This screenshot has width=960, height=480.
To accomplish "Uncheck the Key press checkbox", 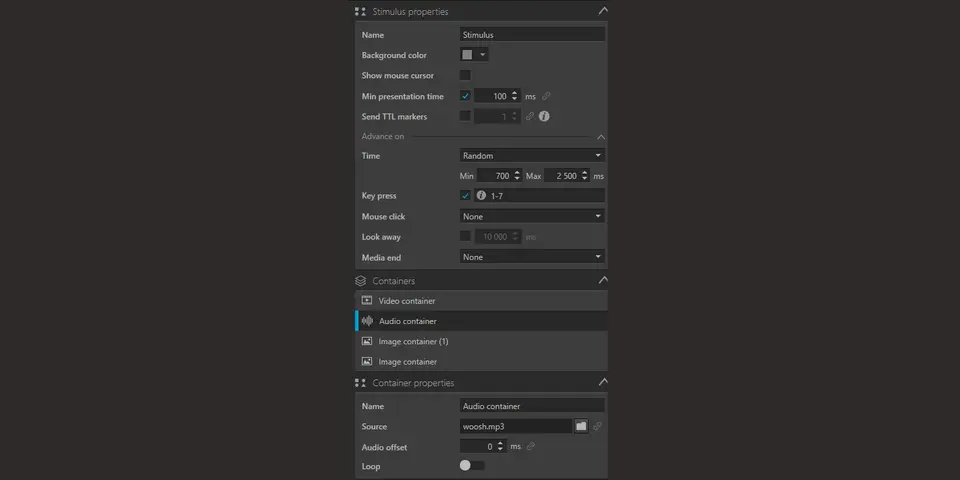I will (465, 196).
